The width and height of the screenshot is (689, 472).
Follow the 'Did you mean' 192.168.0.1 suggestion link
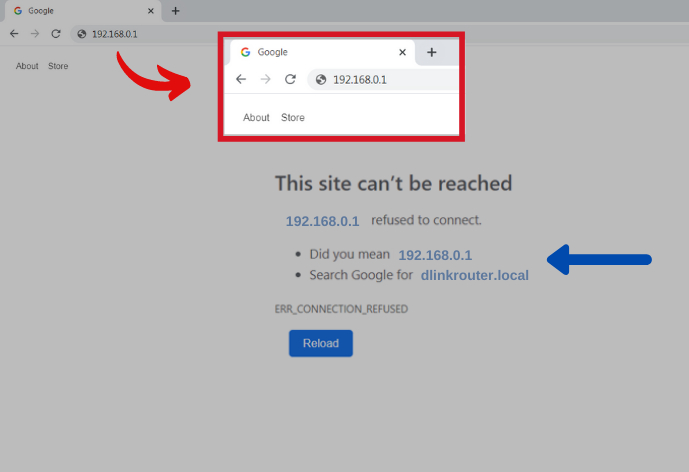pyautogui.click(x=435, y=255)
